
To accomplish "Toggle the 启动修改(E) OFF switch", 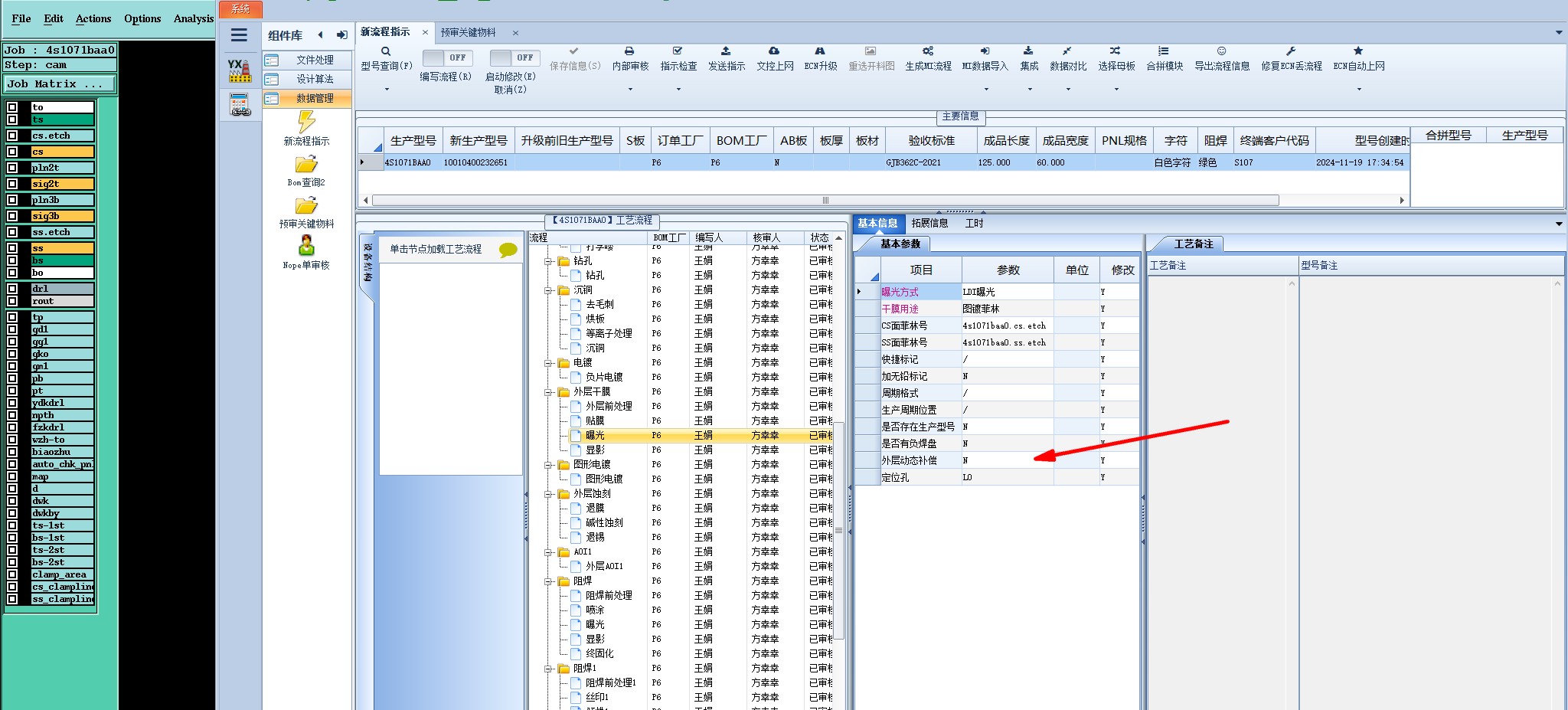I will (515, 58).
